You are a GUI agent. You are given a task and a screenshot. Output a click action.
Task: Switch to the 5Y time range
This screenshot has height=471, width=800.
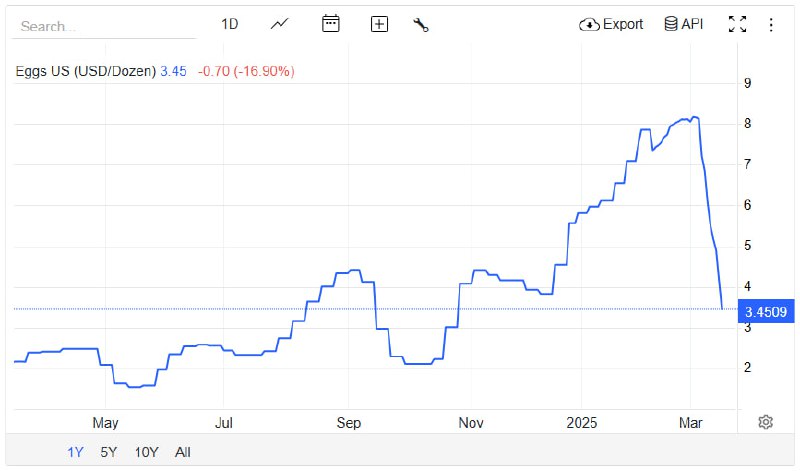pyautogui.click(x=108, y=452)
